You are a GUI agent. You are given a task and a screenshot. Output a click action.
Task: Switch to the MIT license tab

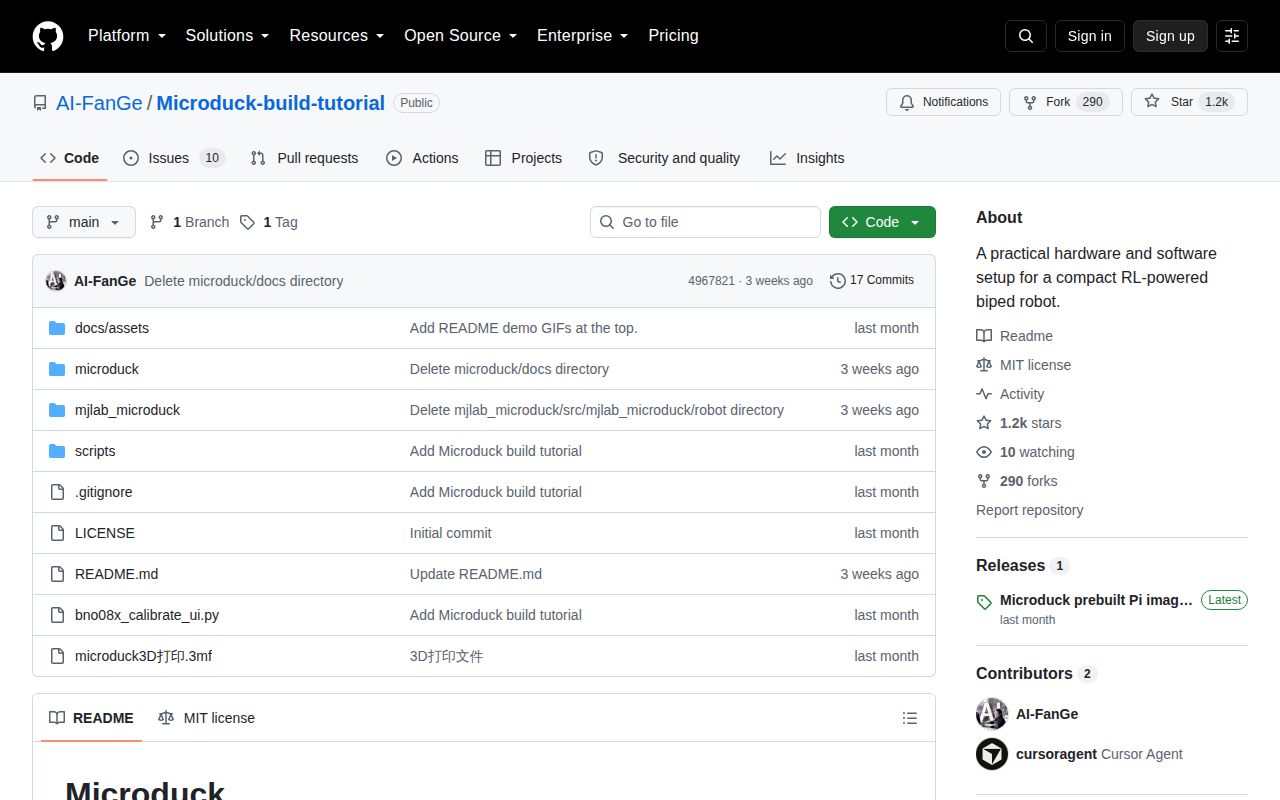[x=206, y=718]
